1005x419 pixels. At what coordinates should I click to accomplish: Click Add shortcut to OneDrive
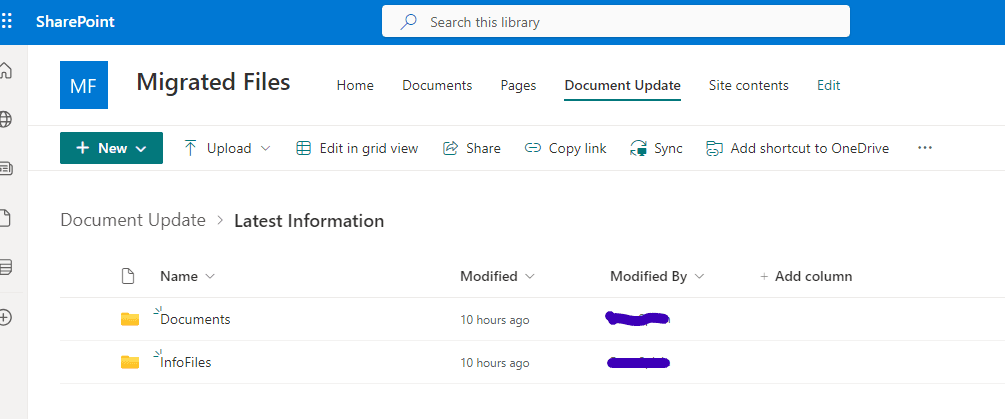(797, 148)
